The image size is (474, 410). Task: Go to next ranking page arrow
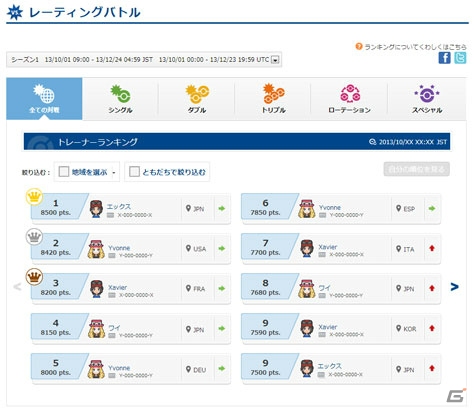coord(455,287)
